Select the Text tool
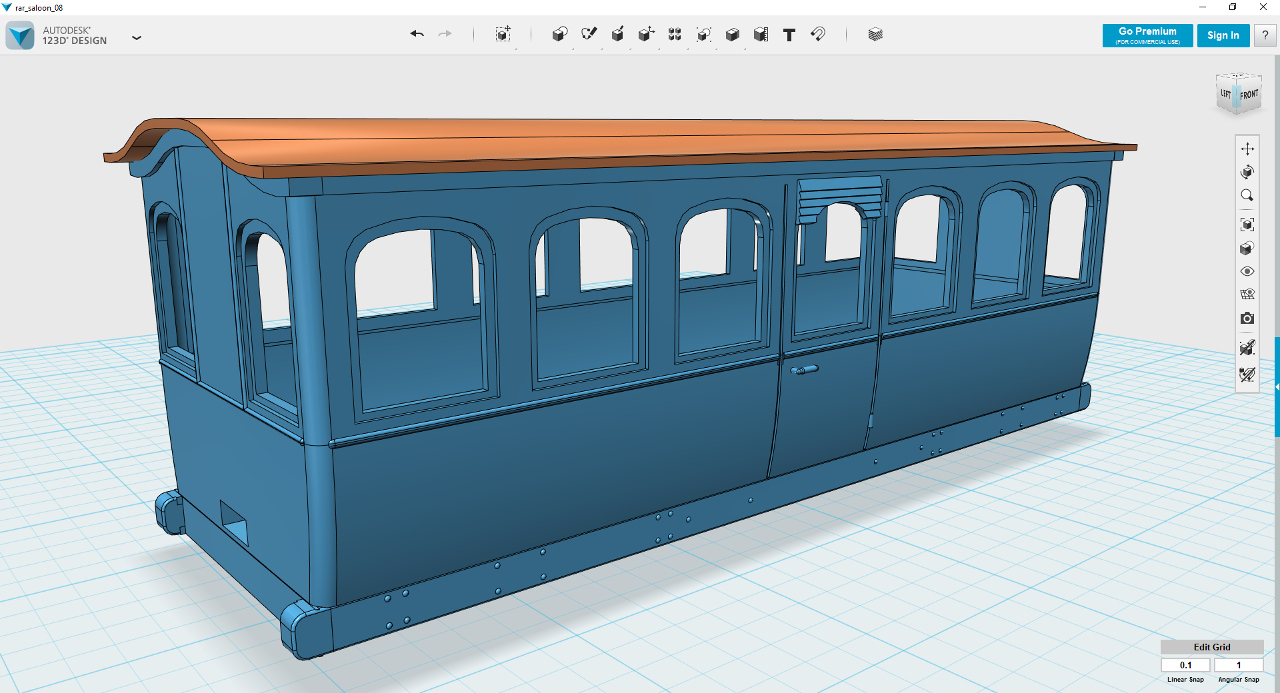 pos(789,34)
